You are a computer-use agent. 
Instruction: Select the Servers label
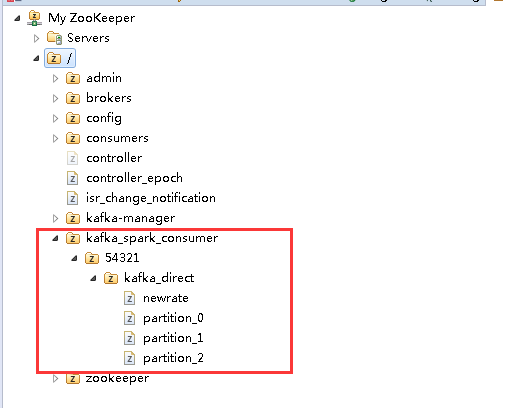tap(88, 38)
